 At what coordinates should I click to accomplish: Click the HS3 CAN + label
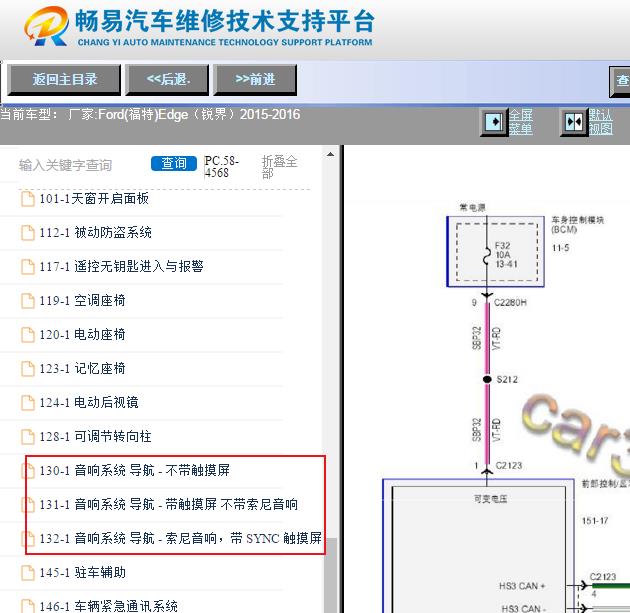522,586
